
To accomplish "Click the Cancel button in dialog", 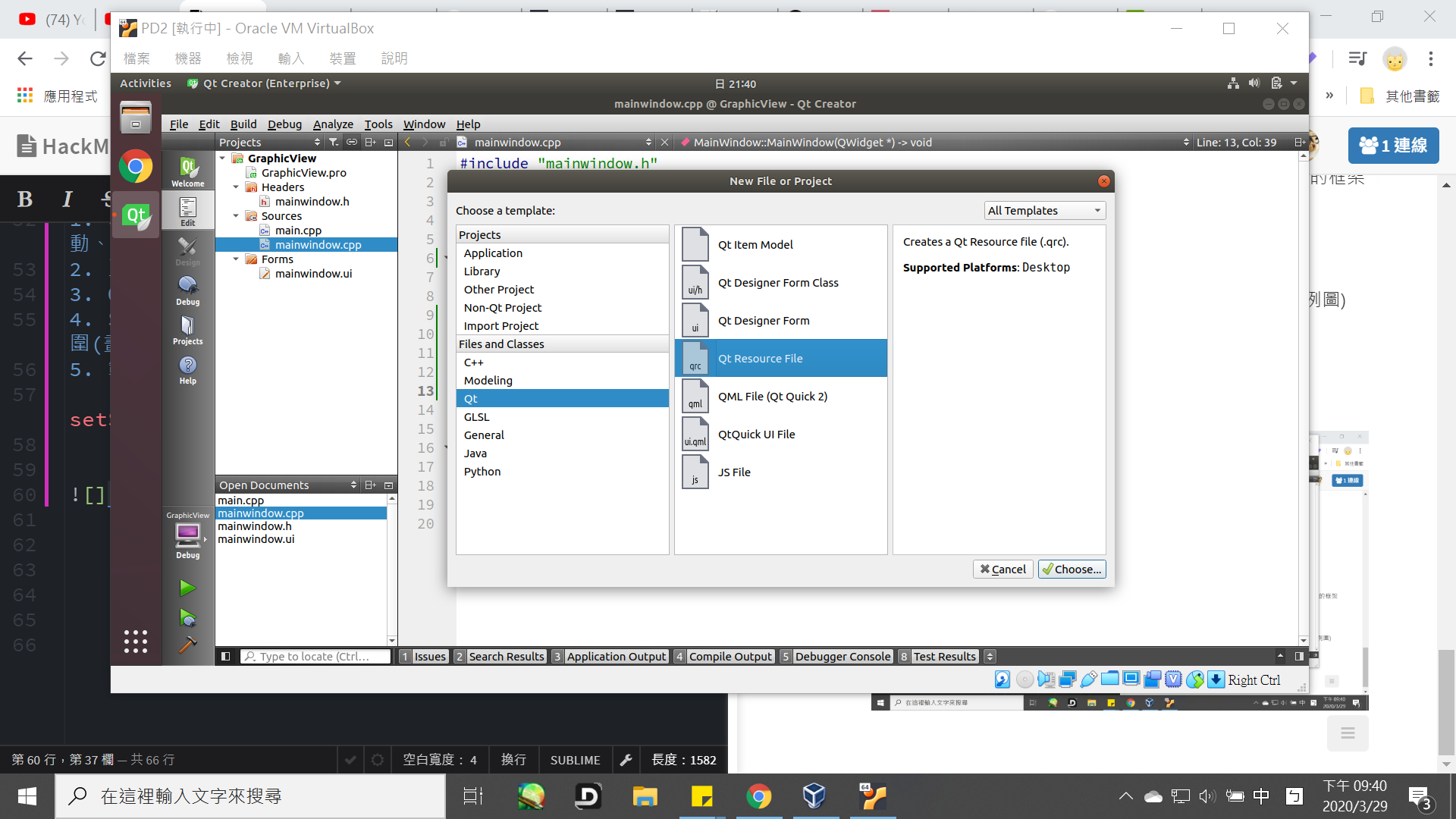I will tap(1003, 570).
